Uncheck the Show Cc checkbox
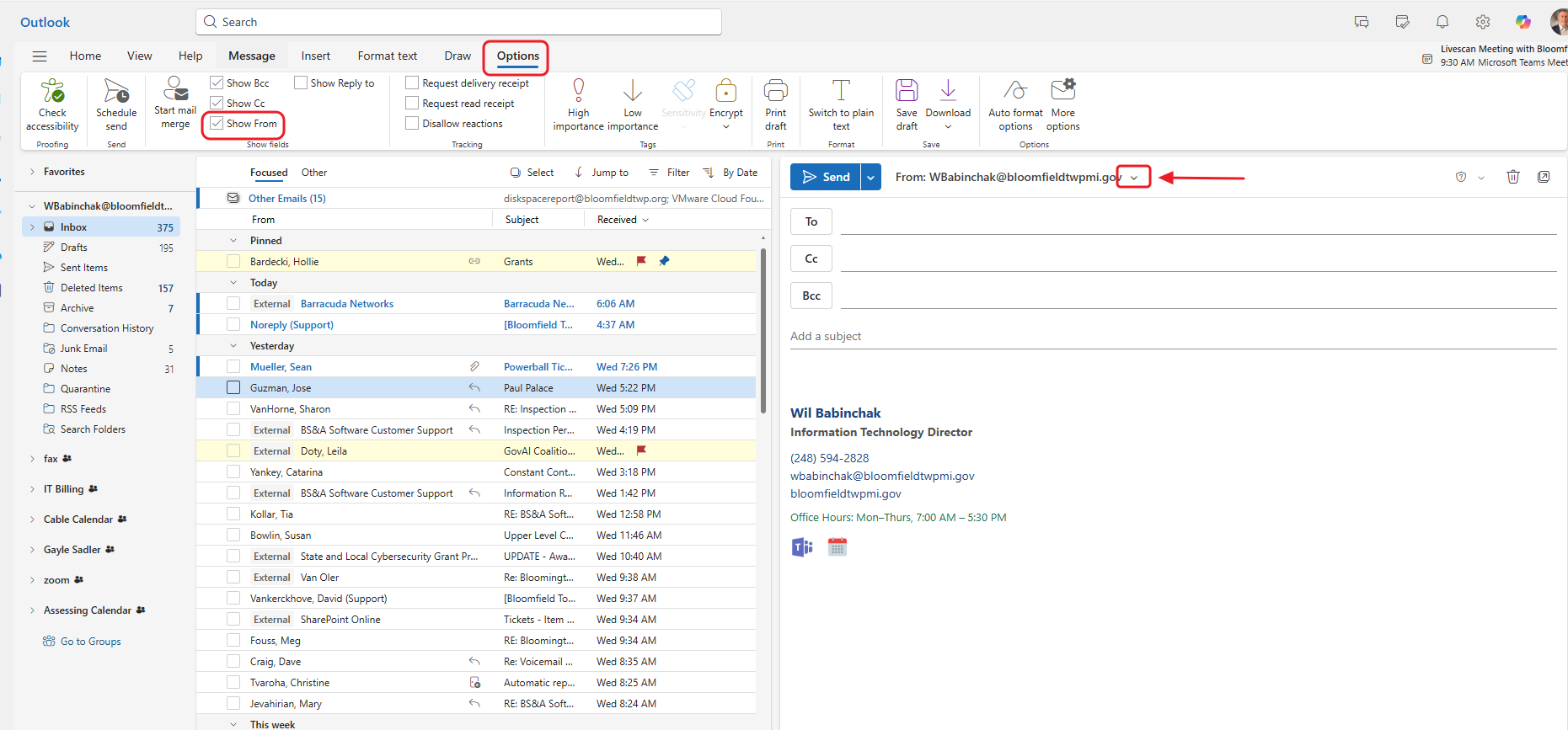The width and height of the screenshot is (1568, 730). tap(217, 103)
